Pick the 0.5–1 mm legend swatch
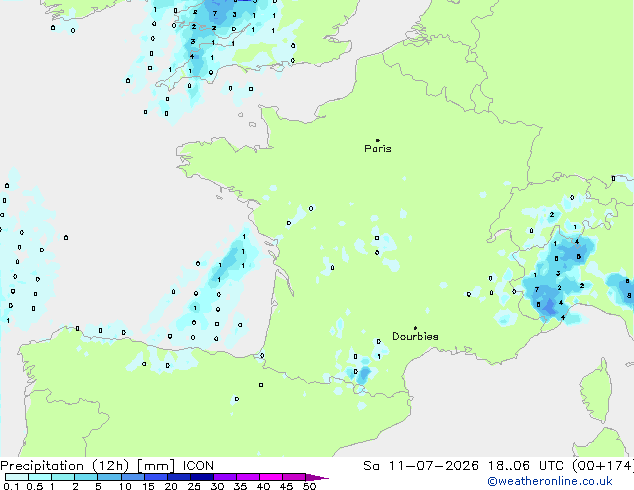The image size is (634, 490). [40, 477]
